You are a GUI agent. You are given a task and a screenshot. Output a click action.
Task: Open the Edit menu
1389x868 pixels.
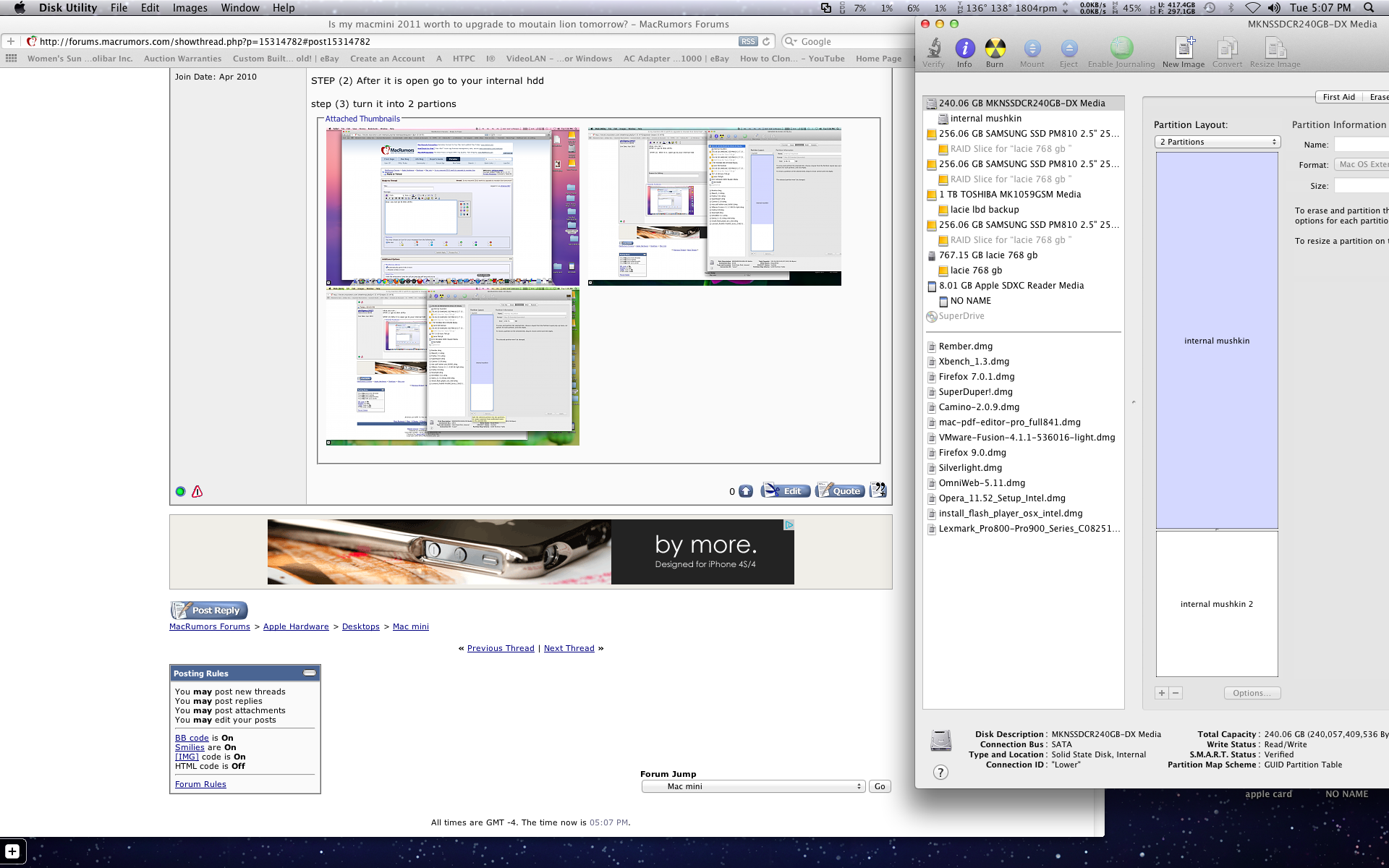coord(150,8)
